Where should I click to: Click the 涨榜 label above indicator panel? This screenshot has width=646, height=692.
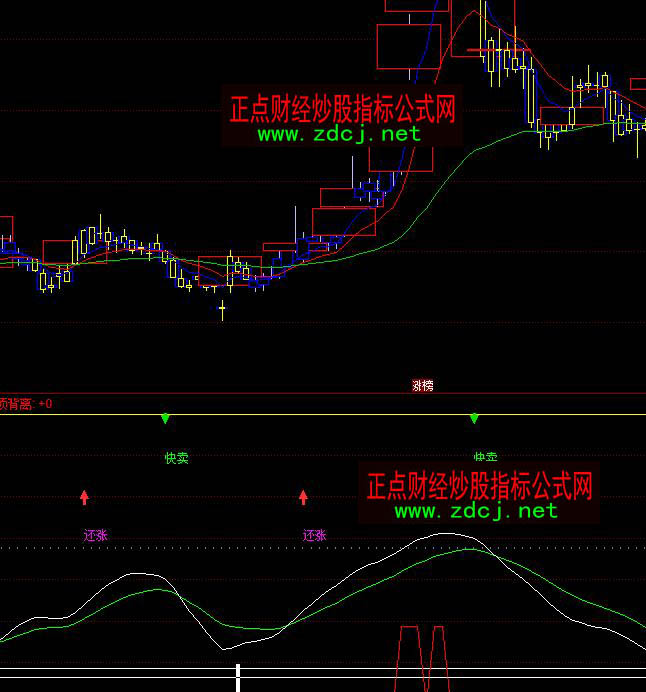[x=422, y=385]
